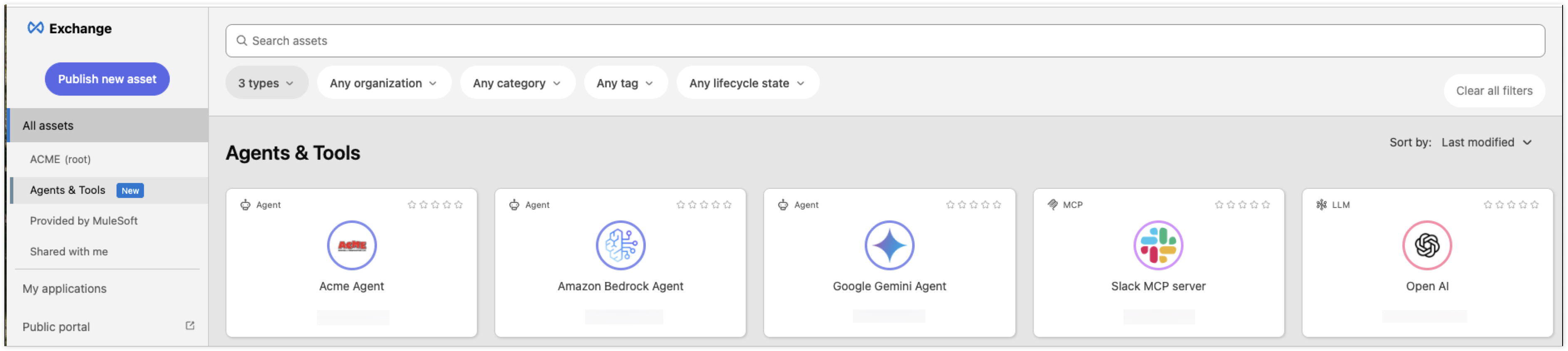Click the Google Gemini Agent icon

coord(889,245)
